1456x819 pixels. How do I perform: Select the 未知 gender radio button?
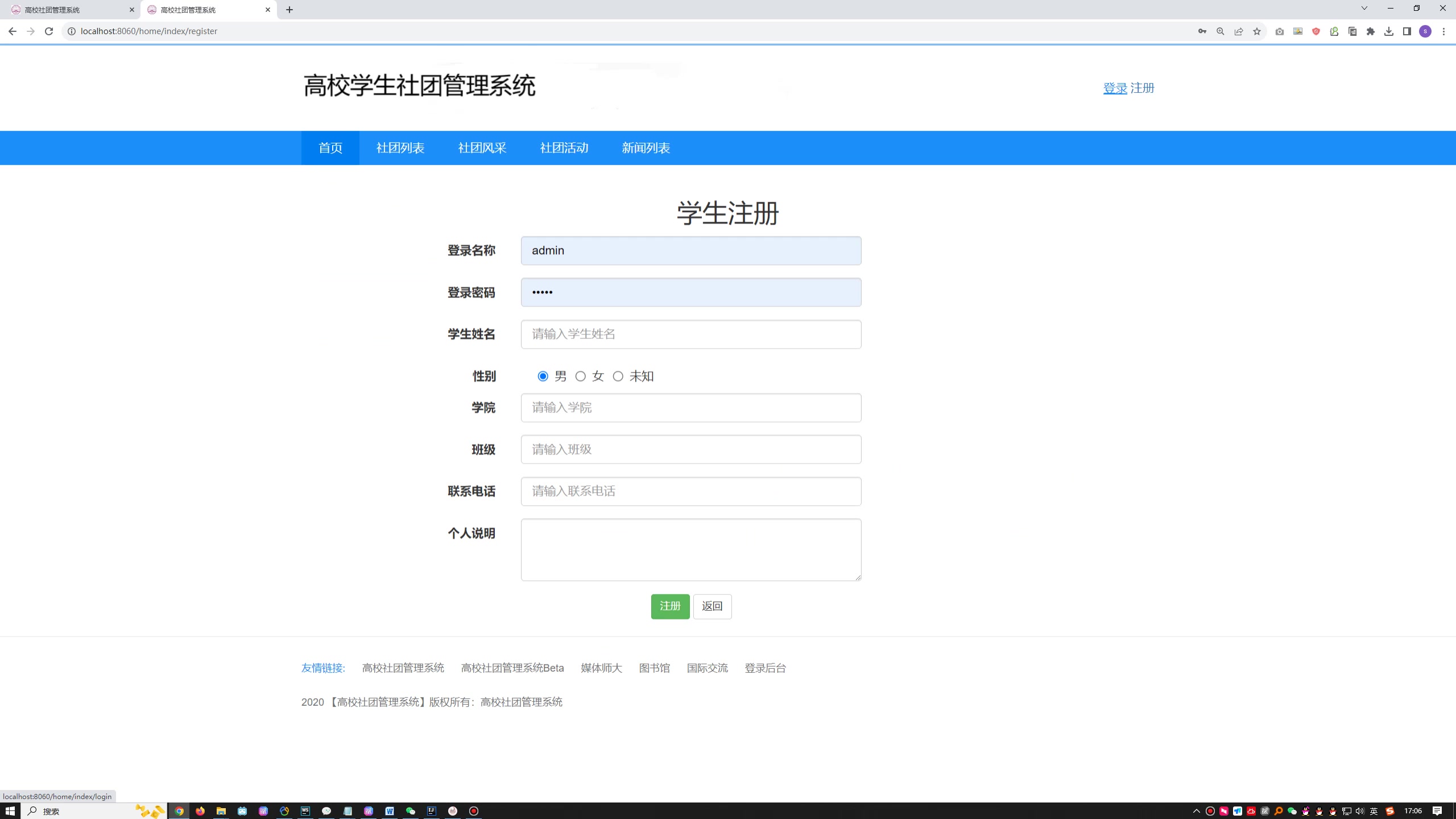click(618, 376)
